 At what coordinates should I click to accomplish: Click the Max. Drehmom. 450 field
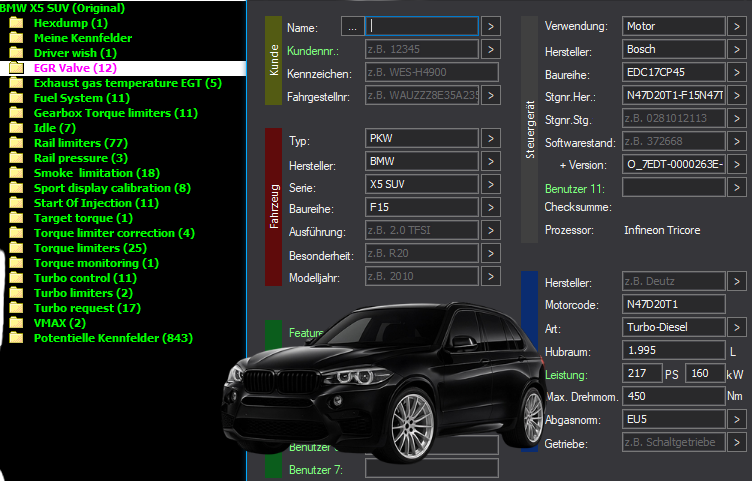tap(674, 396)
